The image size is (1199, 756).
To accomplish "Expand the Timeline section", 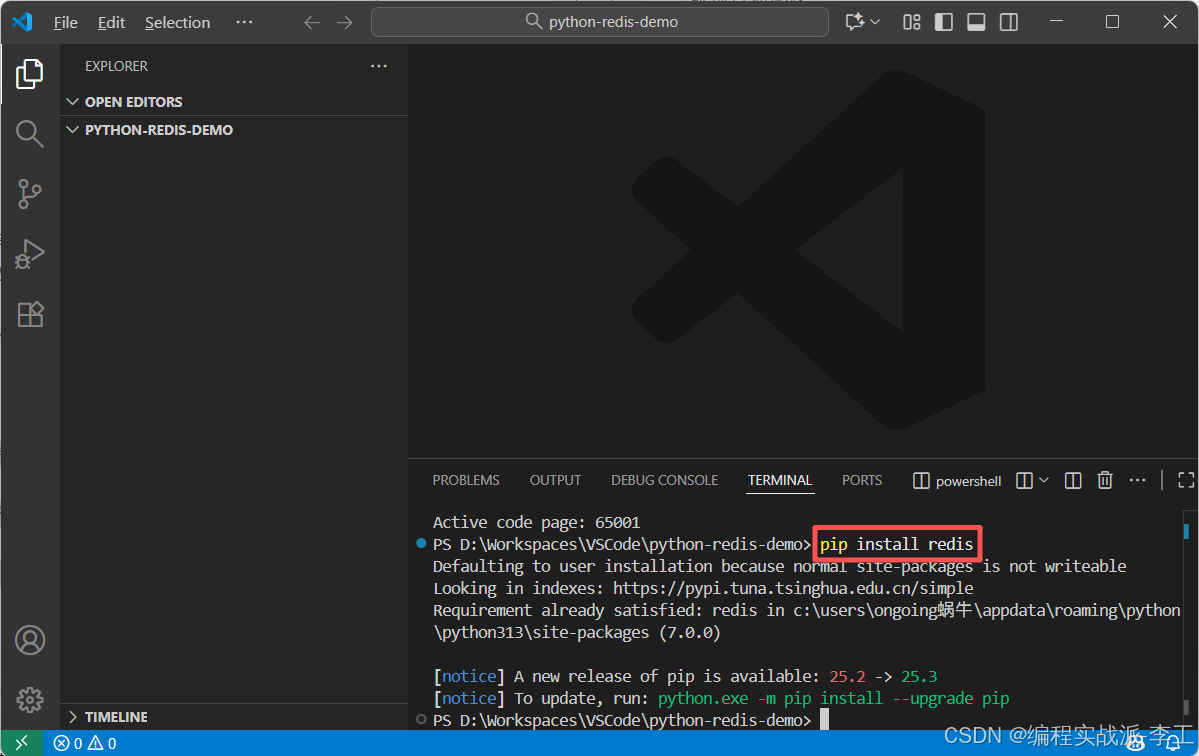I will [236, 717].
